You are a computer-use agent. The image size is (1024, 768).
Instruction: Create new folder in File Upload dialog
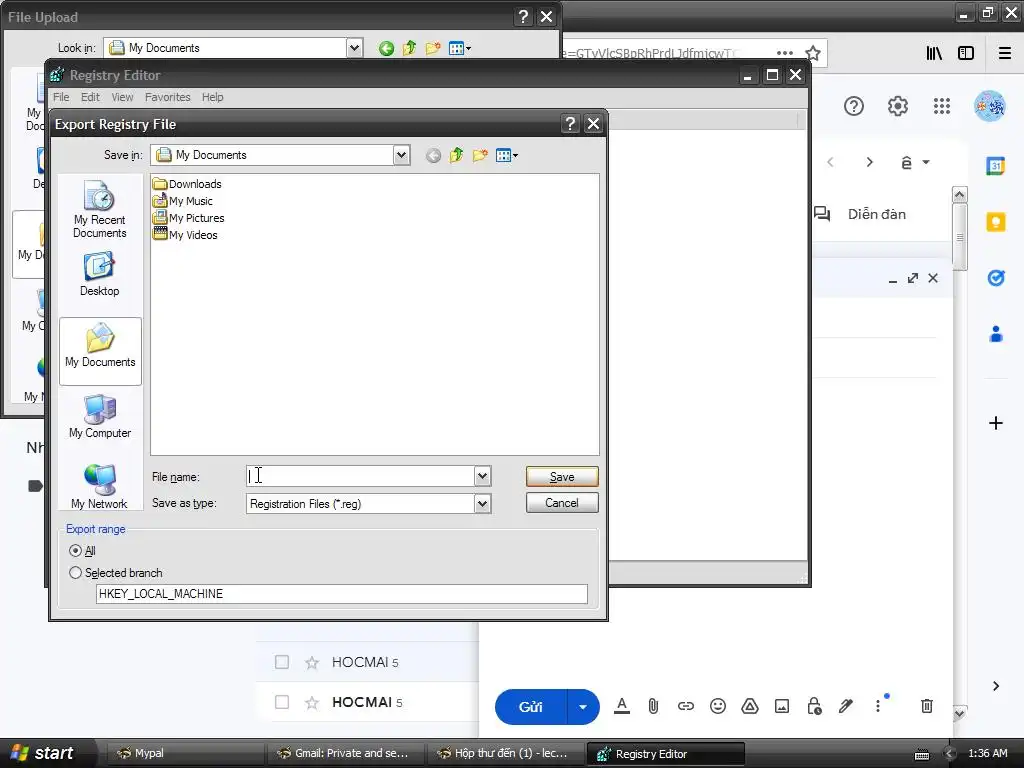433,48
